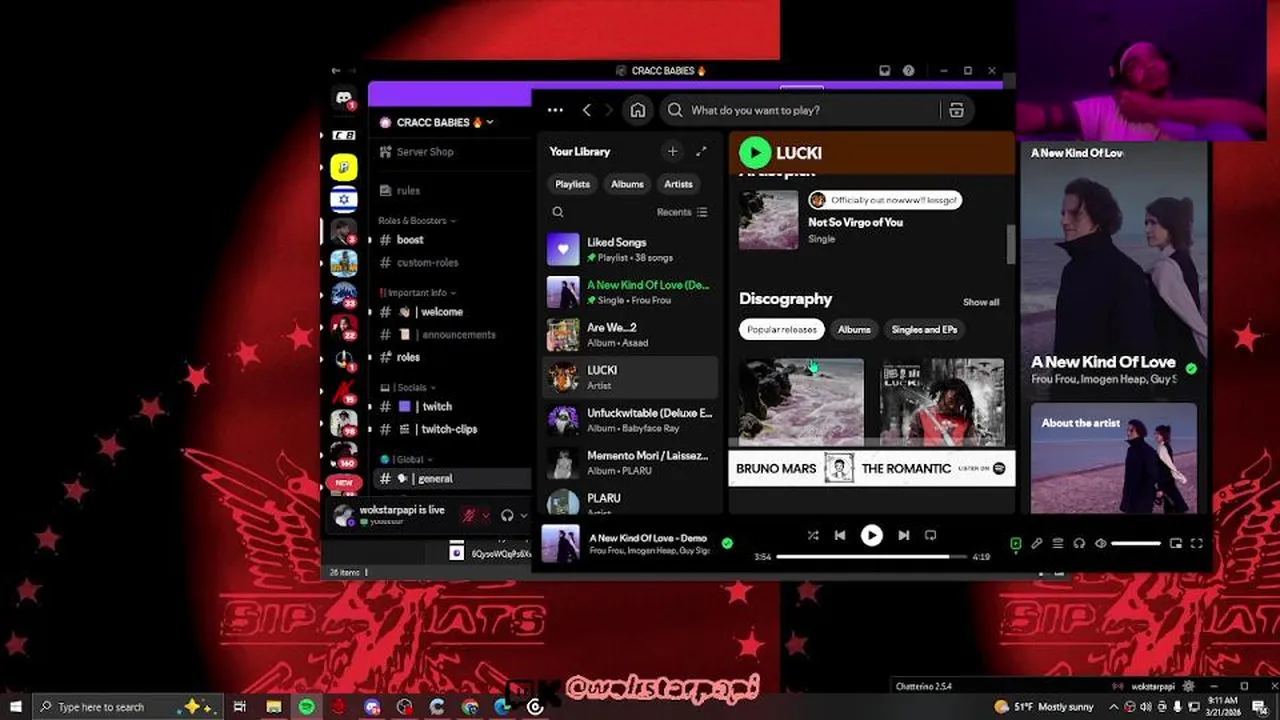Viewport: 1280px width, 720px height.
Task: Click Discord inbox icon in title bar
Action: pyautogui.click(x=884, y=71)
